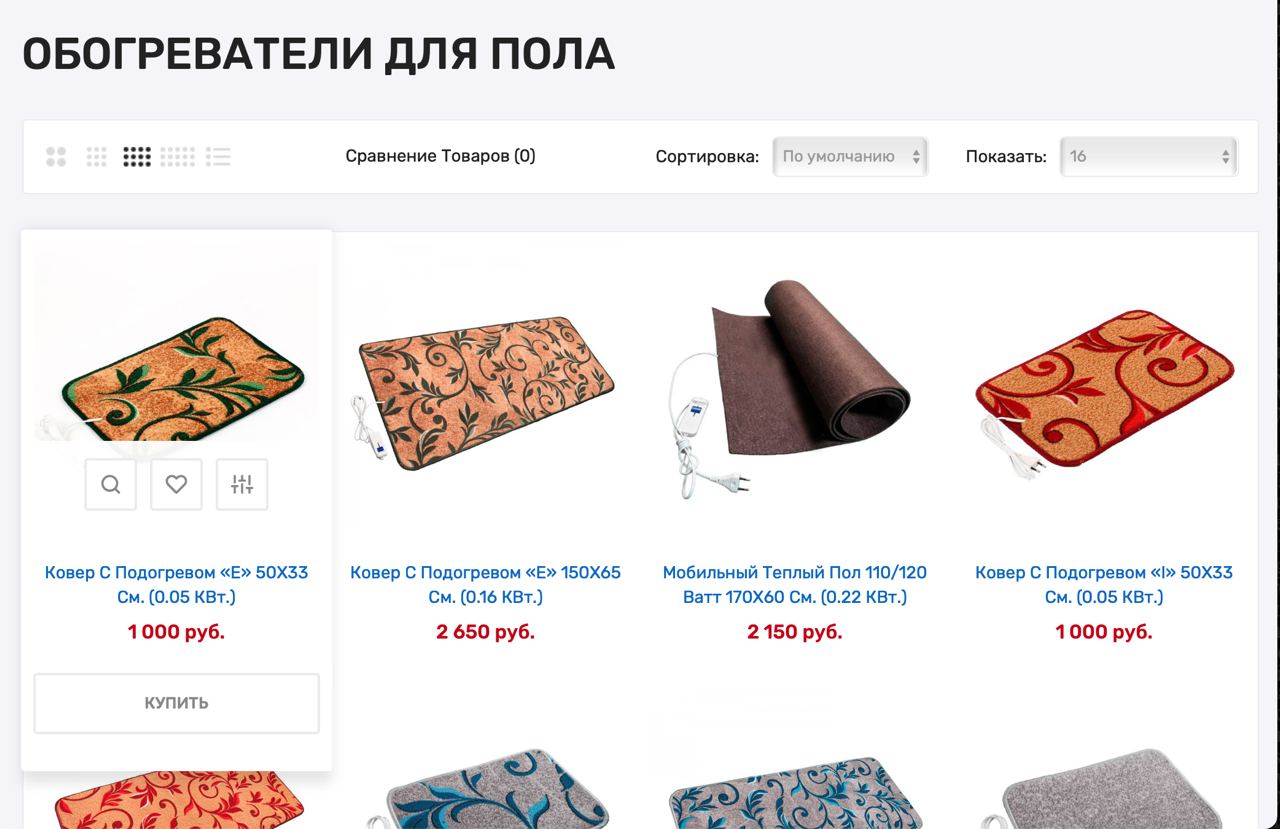Open Ковер С Подогревом «E» 50X33 link

pos(177,585)
